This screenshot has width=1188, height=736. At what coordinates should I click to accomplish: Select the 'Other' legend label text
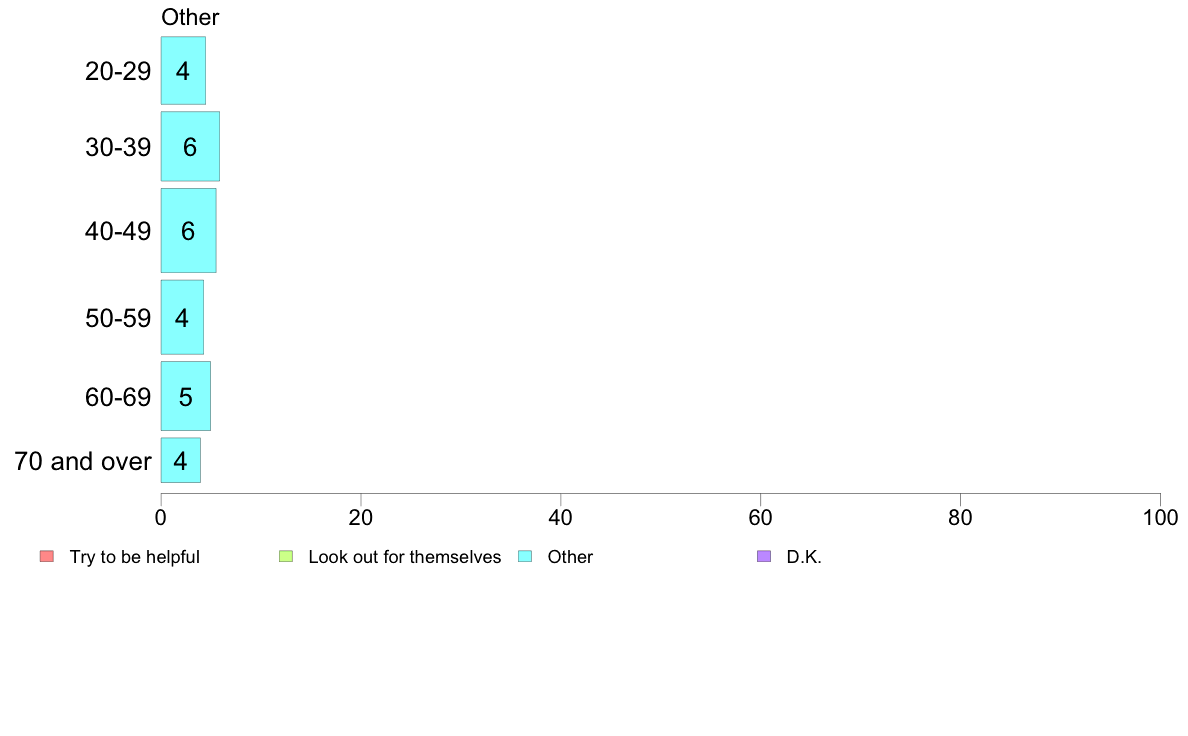pyautogui.click(x=570, y=557)
